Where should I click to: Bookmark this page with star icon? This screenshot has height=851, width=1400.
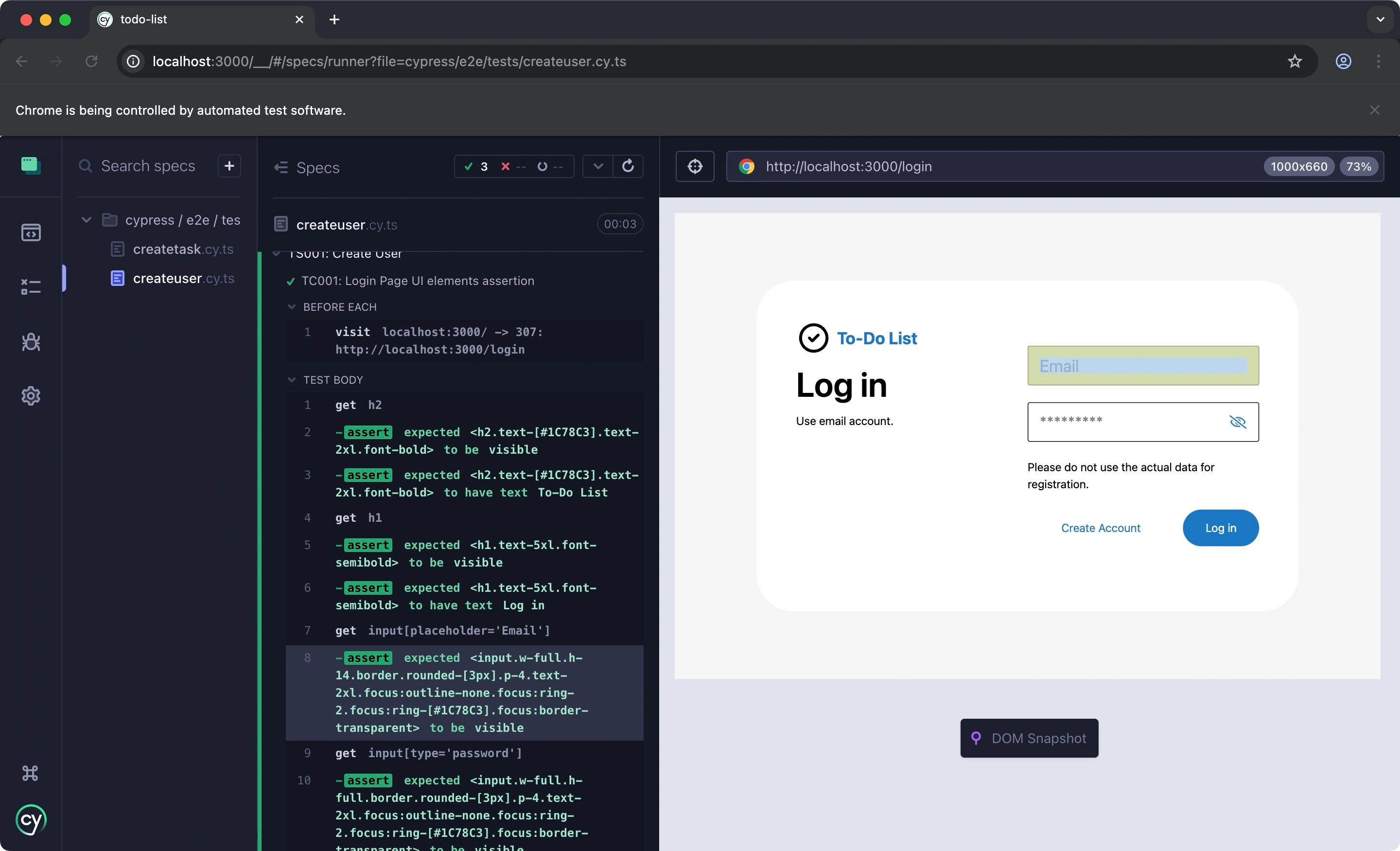[1295, 61]
